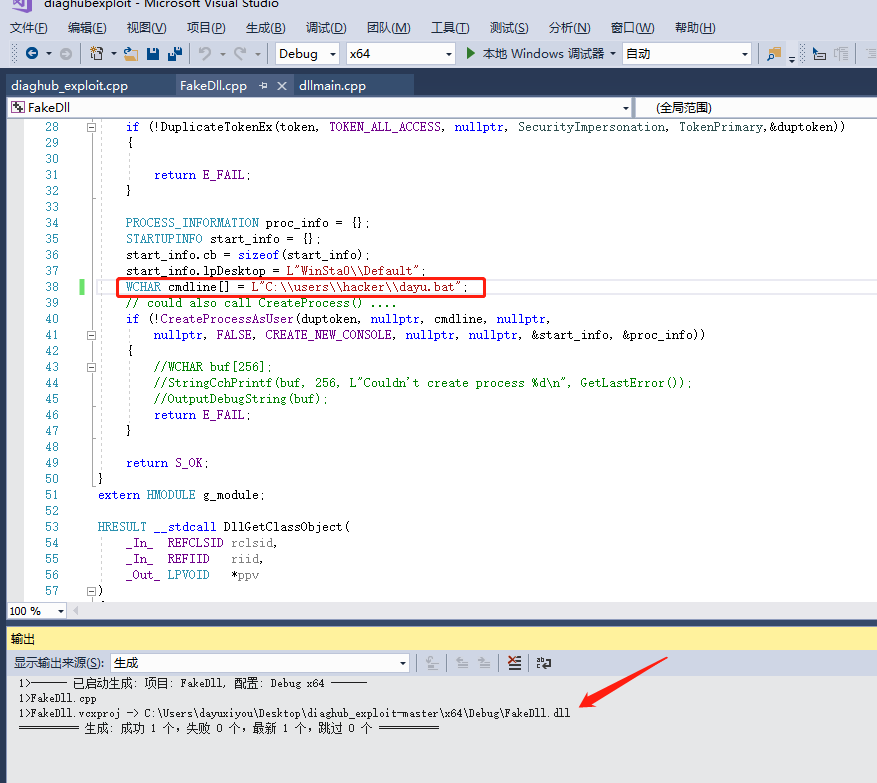The width and height of the screenshot is (877, 783).
Task: Open the output source 生成 dropdown
Action: pos(260,663)
